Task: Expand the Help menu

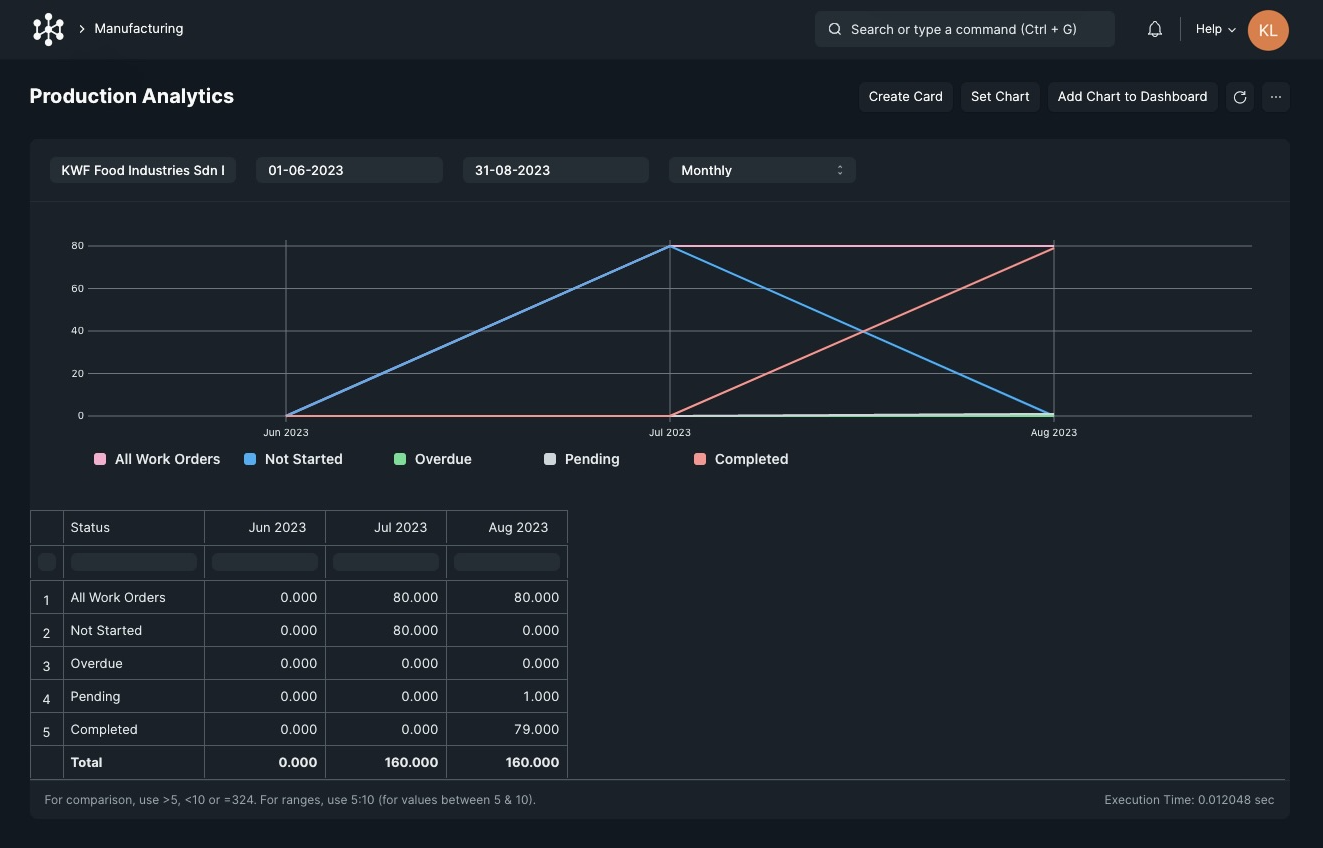Action: coord(1216,29)
